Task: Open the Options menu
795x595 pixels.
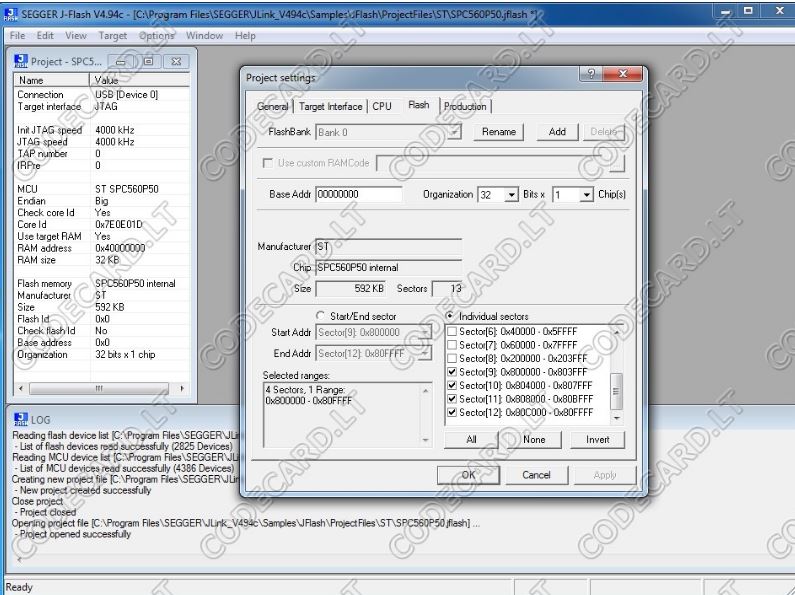Action: pos(157,35)
